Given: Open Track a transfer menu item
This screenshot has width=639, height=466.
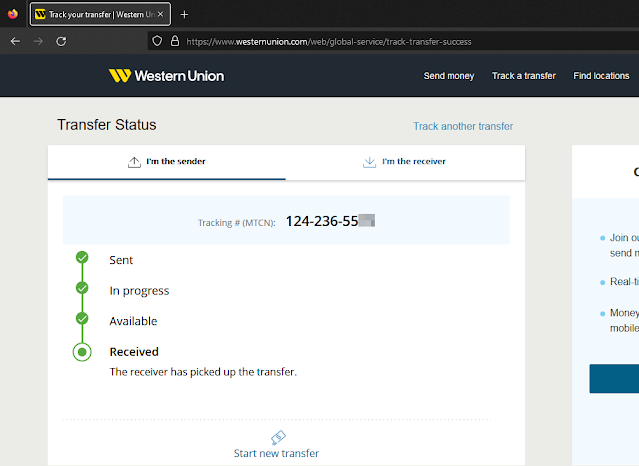Looking at the screenshot, I should point(524,76).
